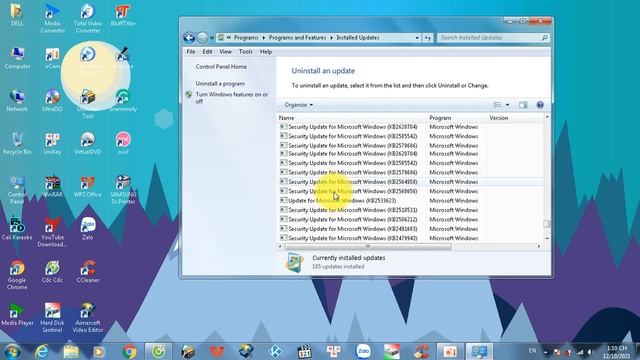Select the Computer desktop icon
This screenshot has width=640, height=360.
(x=17, y=58)
